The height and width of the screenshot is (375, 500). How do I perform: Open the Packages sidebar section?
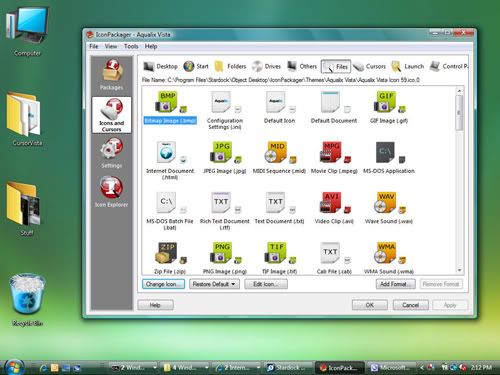click(x=111, y=75)
